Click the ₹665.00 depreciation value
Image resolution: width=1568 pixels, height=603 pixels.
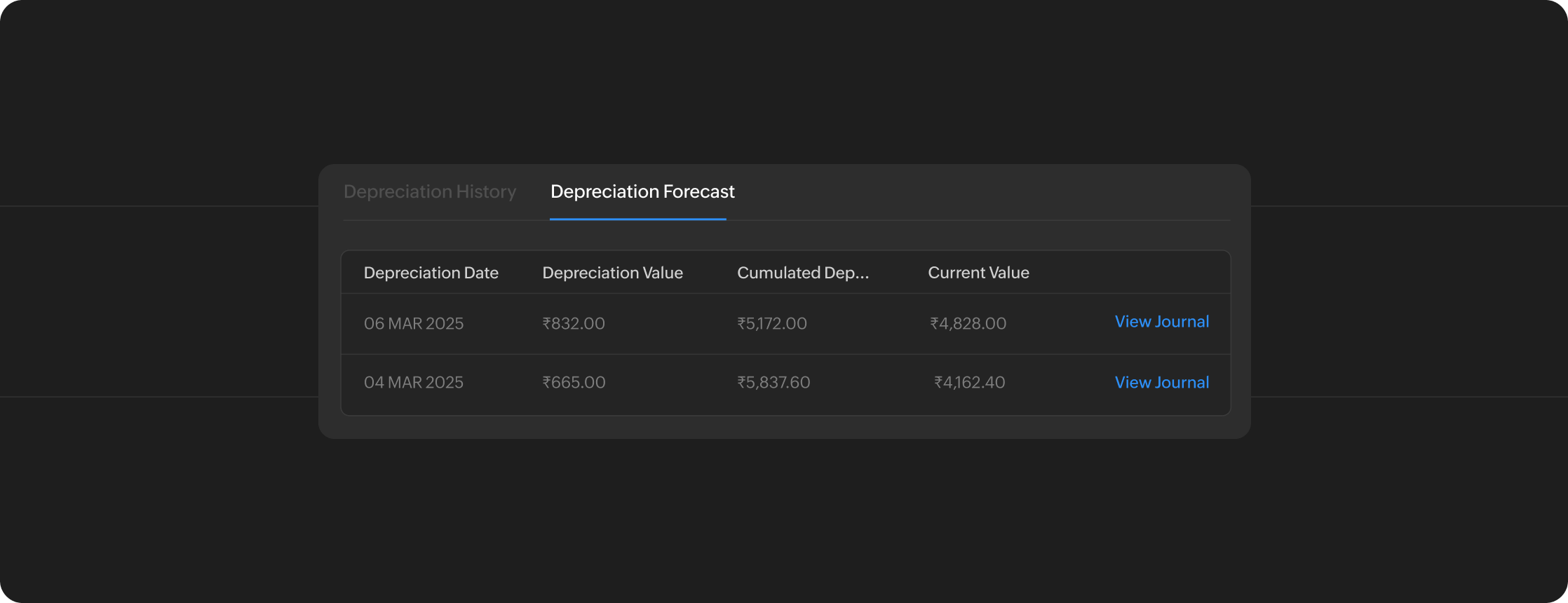coord(573,383)
